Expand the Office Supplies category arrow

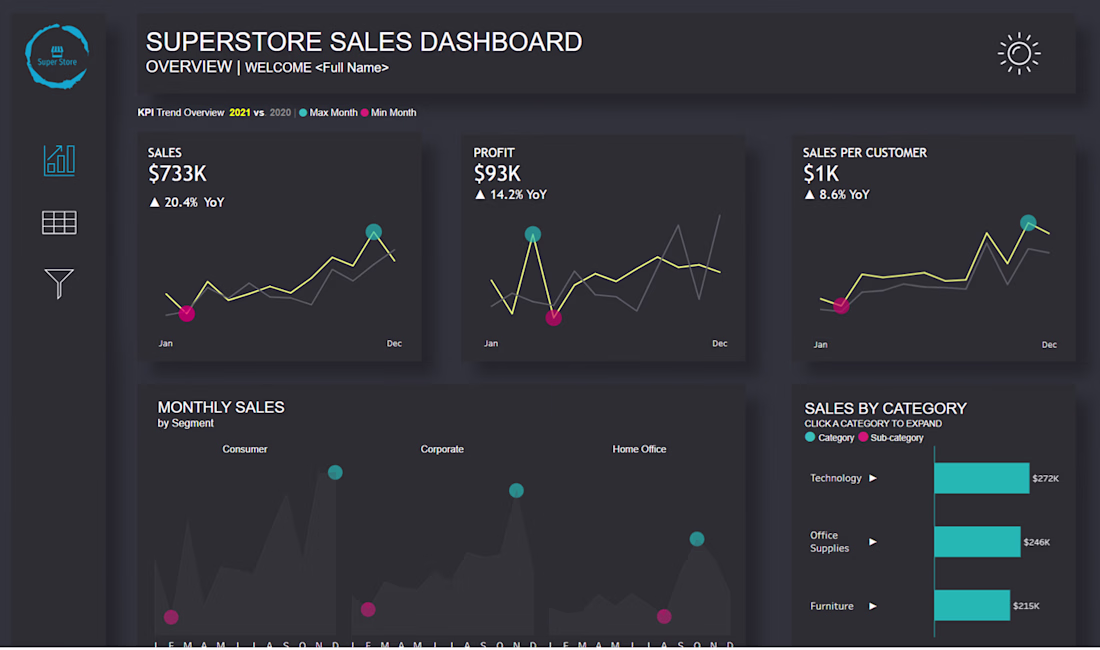coord(873,542)
